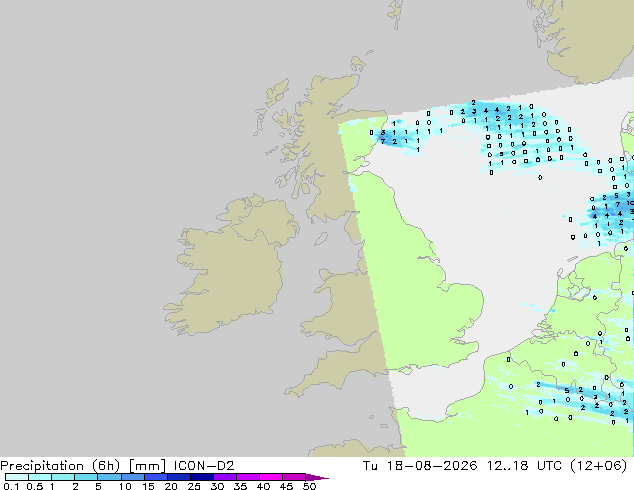Click the 7 mm value off east Scotland

pos(383,142)
